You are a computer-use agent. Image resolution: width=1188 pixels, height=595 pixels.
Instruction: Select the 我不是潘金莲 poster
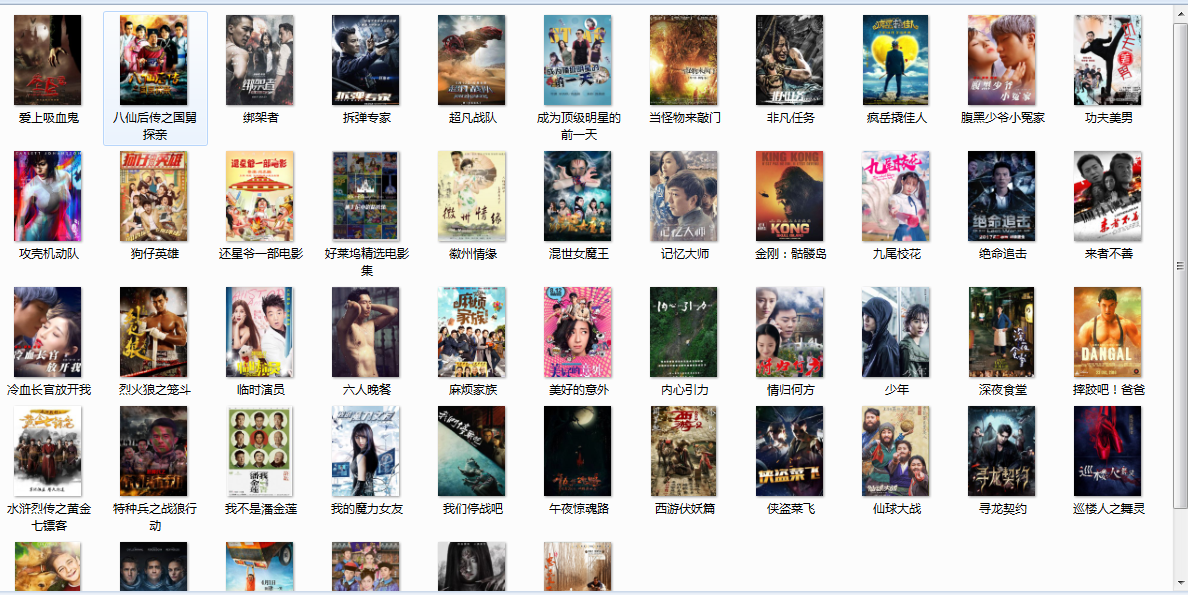[x=260, y=451]
